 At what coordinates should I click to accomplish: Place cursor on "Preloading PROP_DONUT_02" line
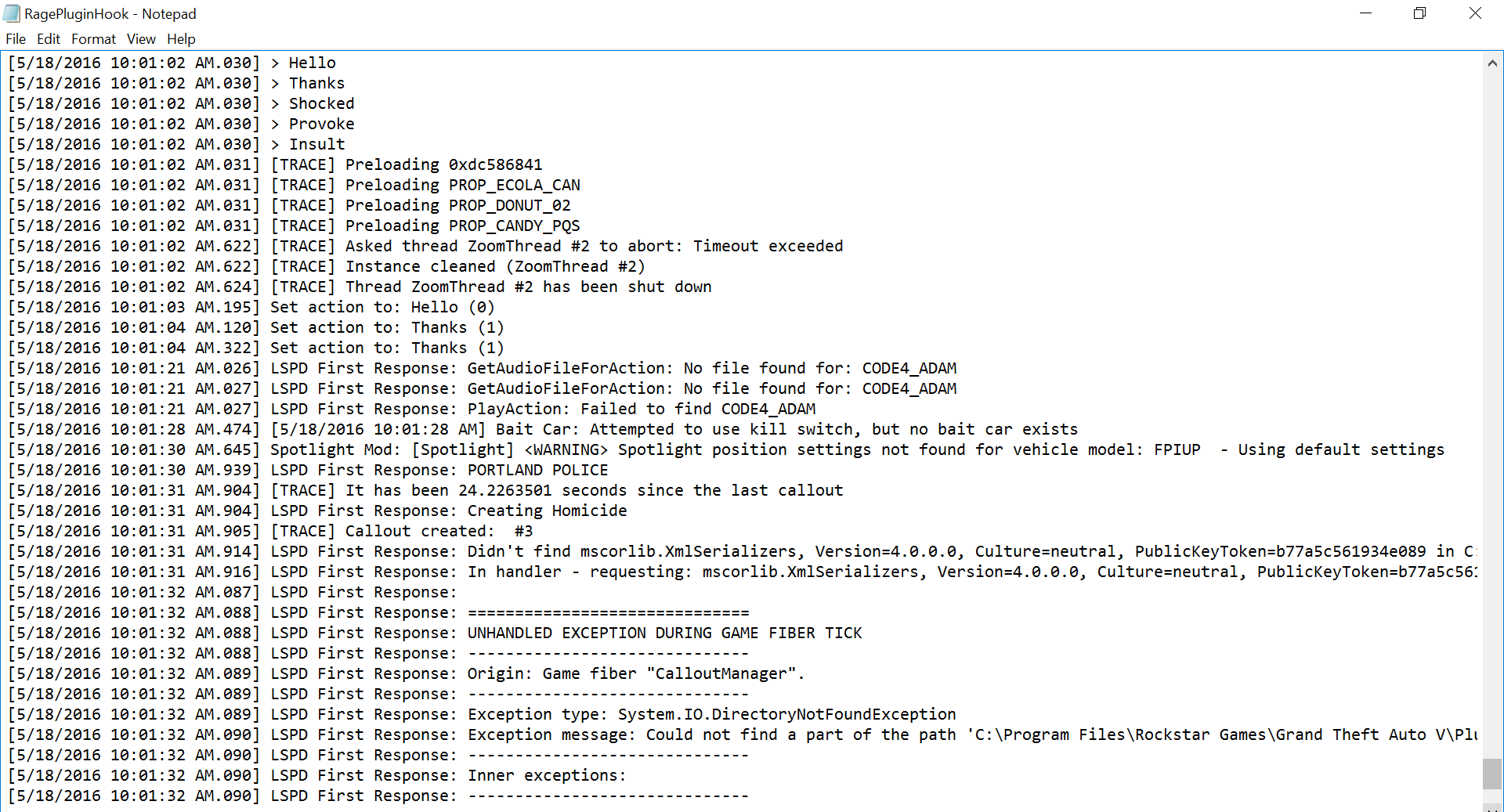457,205
